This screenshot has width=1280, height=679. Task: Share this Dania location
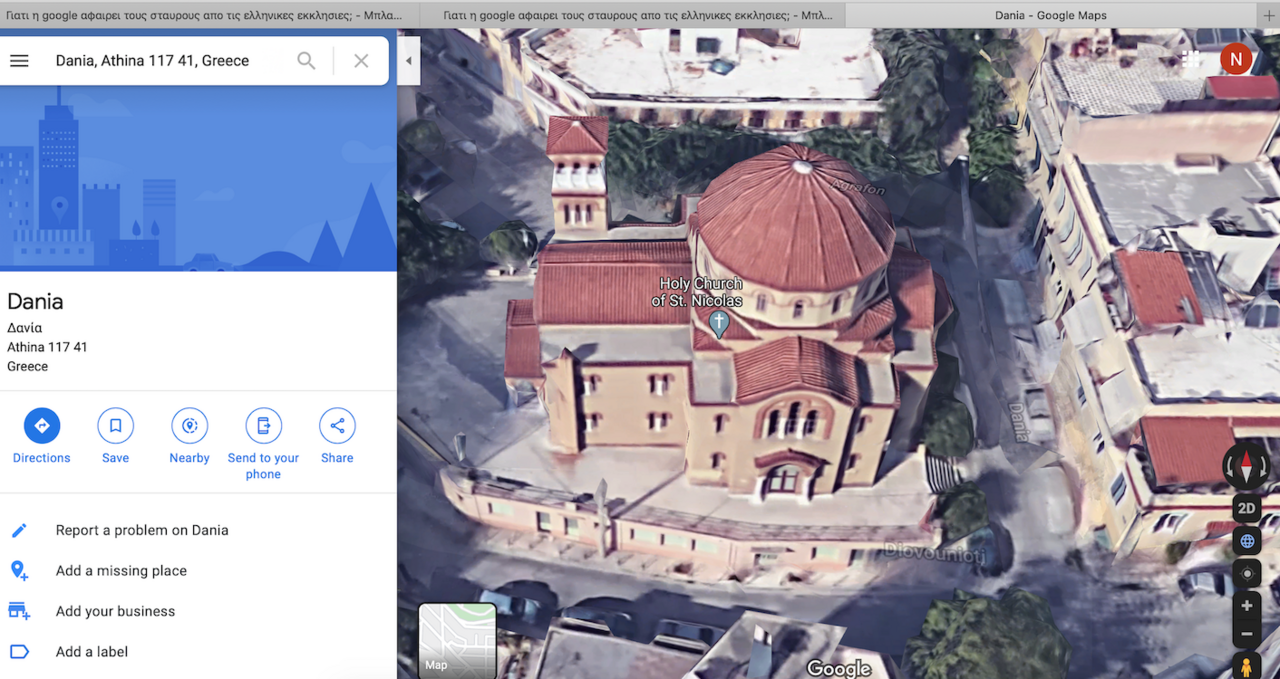pyautogui.click(x=337, y=436)
